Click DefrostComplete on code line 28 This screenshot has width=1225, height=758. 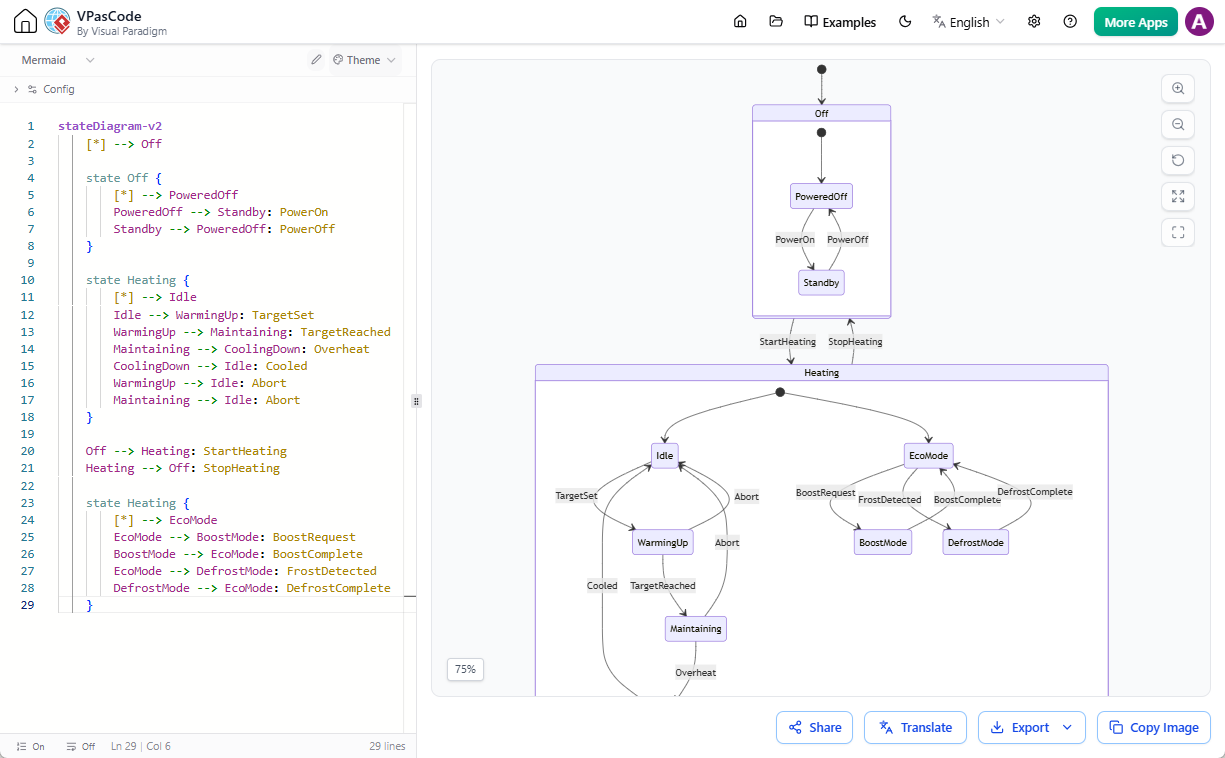click(338, 588)
